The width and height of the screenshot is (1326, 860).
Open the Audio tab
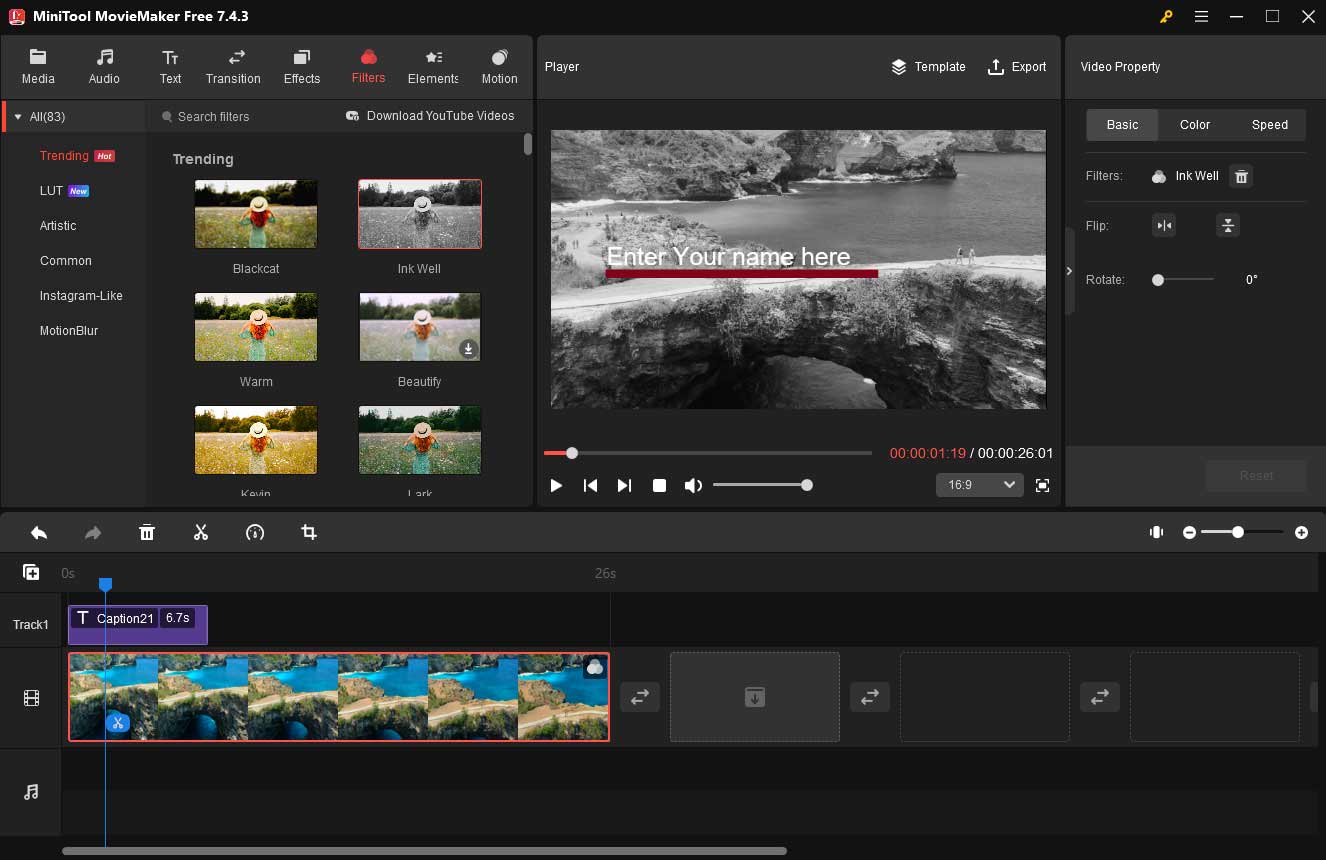(104, 66)
